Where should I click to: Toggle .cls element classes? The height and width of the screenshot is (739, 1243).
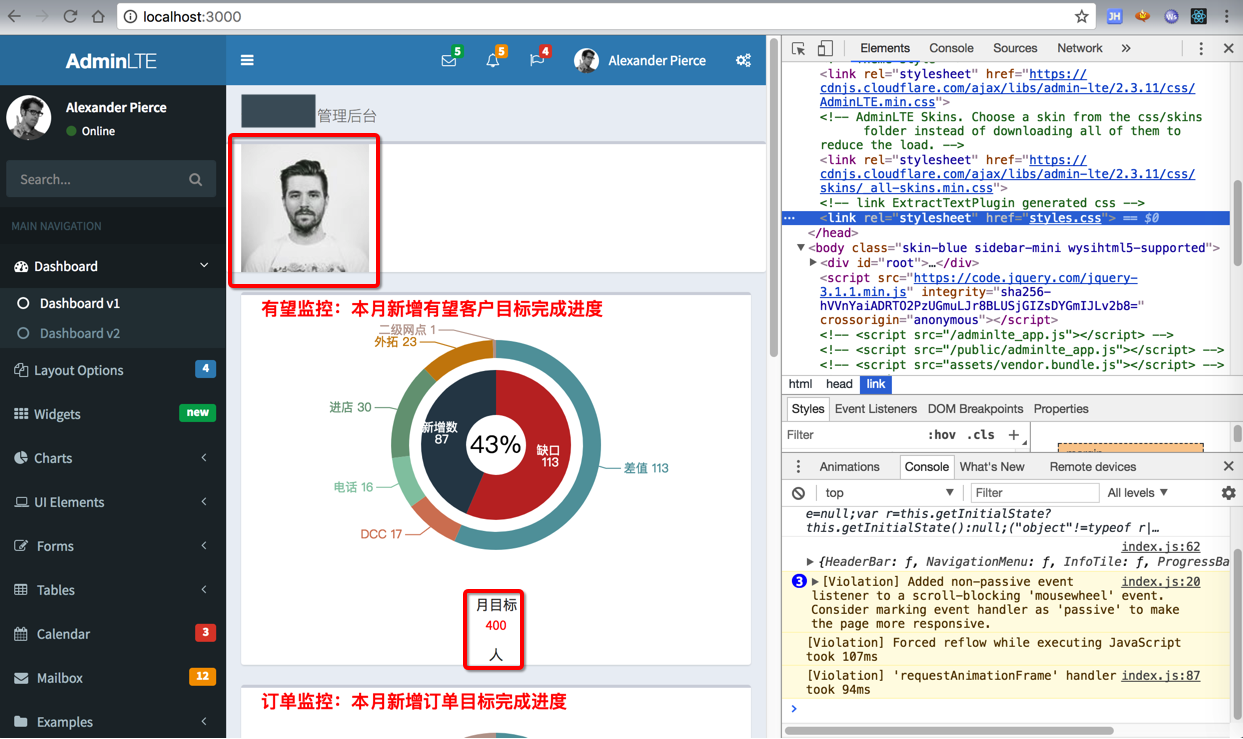pos(981,435)
